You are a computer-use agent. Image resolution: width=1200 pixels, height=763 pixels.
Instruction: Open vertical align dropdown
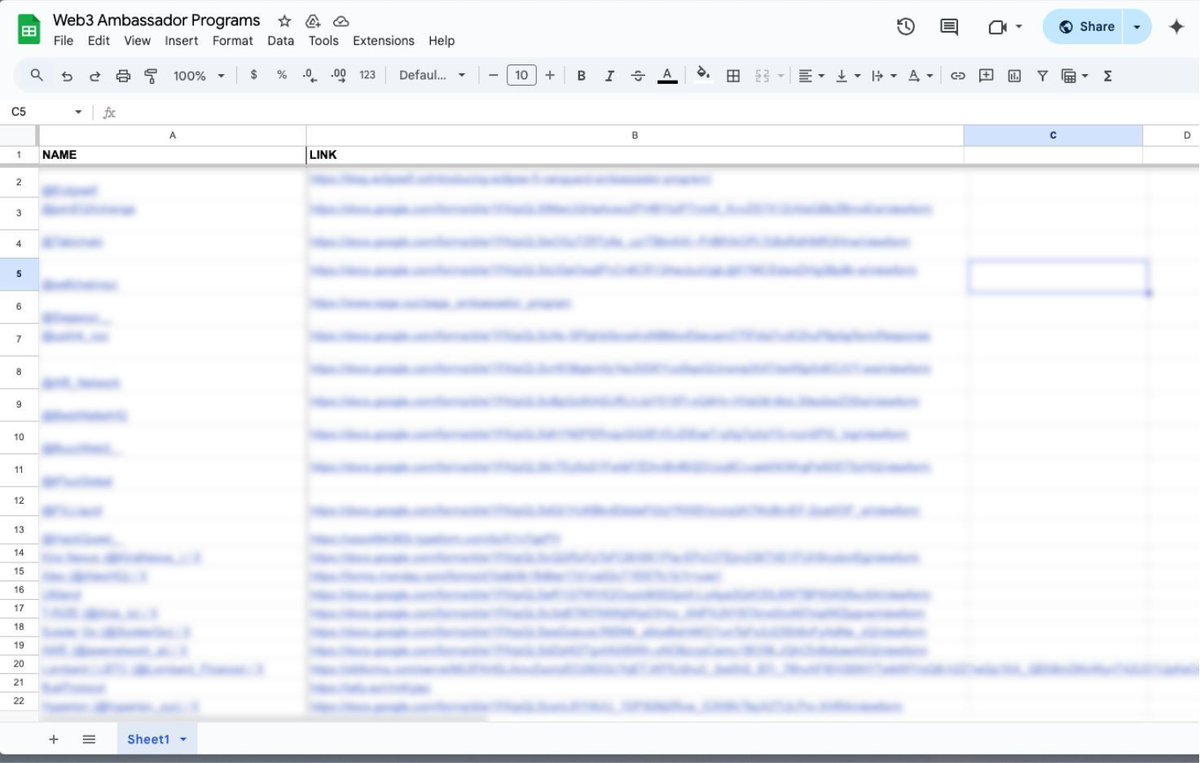coord(847,75)
